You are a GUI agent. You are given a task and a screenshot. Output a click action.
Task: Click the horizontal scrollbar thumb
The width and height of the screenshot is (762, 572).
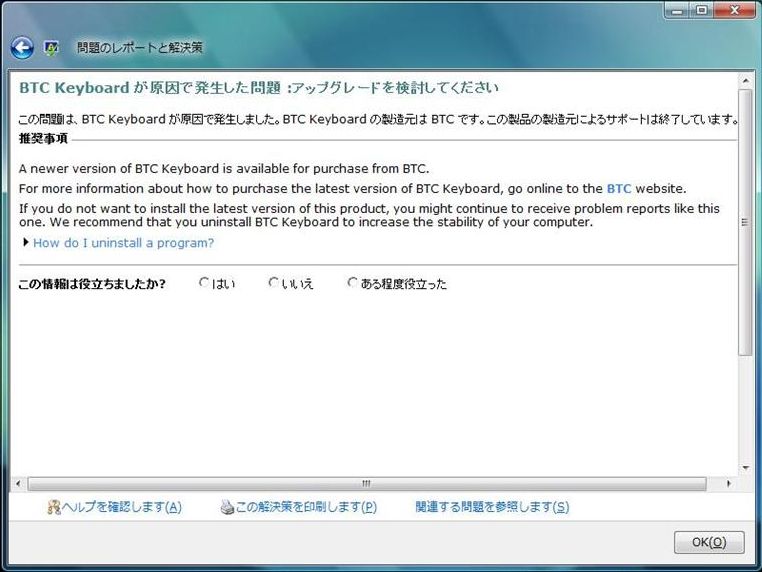click(367, 484)
